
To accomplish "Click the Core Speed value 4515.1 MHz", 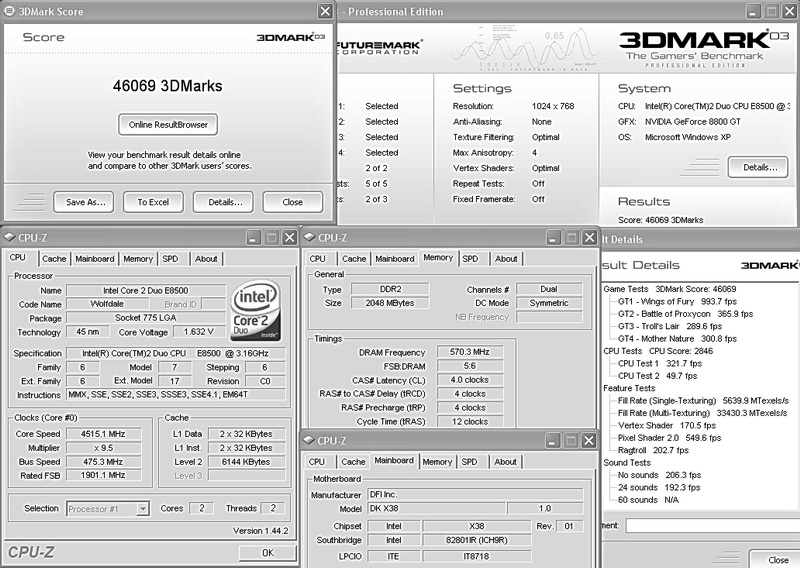I will (104, 434).
